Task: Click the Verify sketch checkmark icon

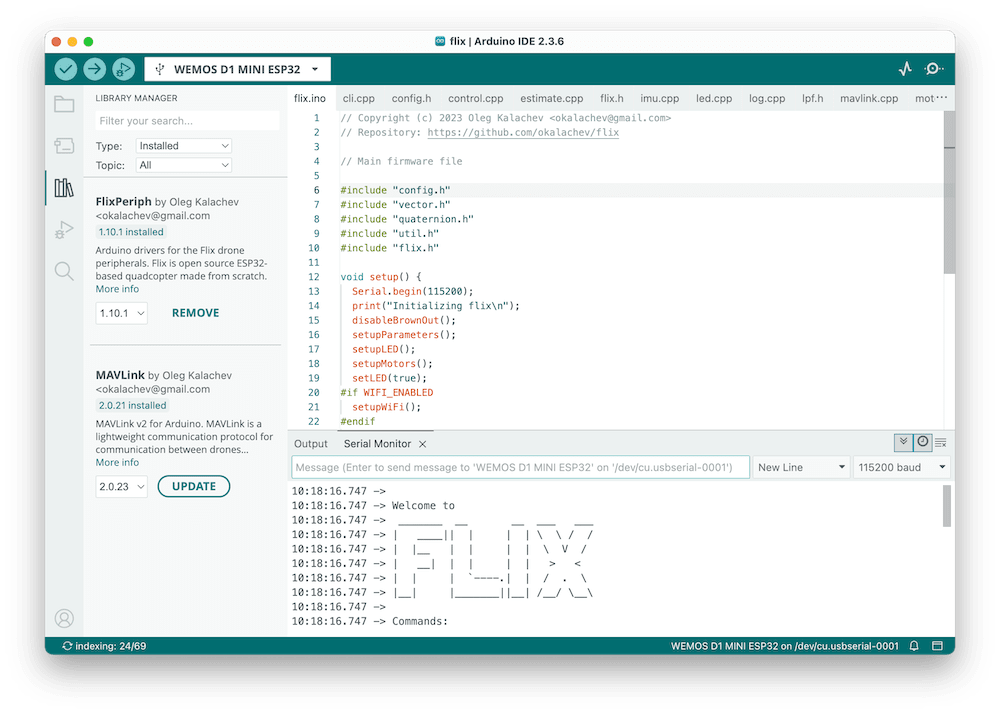Action: pos(65,69)
